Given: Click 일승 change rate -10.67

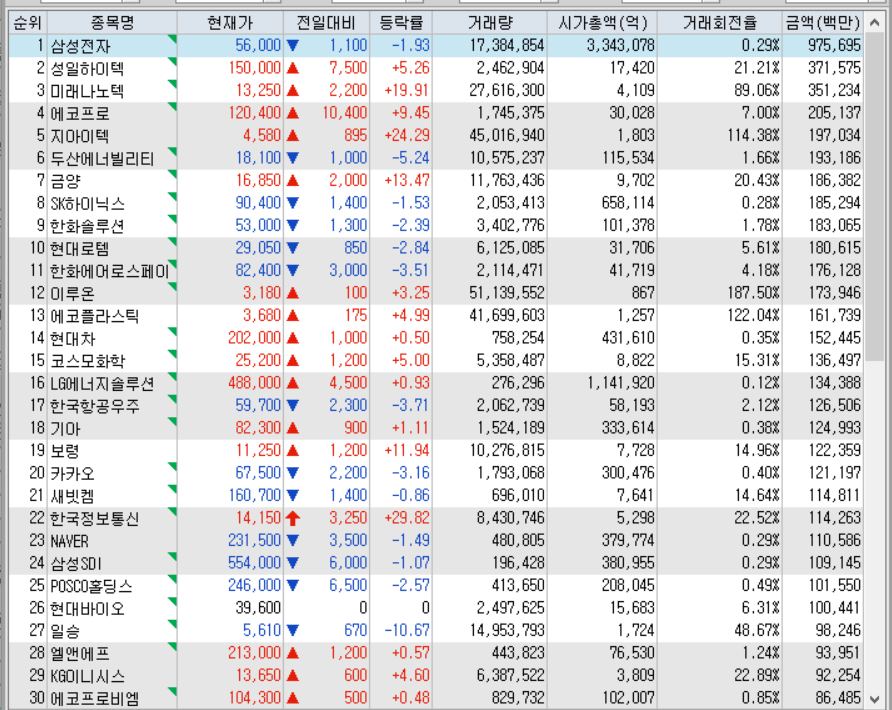Looking at the screenshot, I should [x=407, y=631].
